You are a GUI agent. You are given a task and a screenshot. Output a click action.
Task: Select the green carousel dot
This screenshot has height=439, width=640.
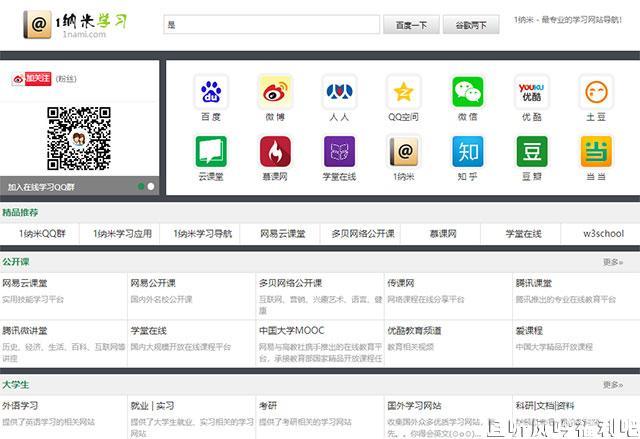coord(141,186)
